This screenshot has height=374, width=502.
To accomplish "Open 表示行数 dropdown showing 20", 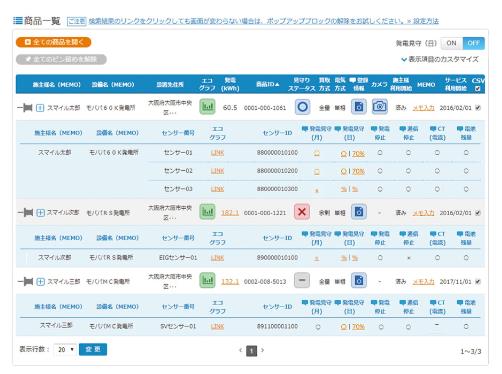I will click(65, 350).
